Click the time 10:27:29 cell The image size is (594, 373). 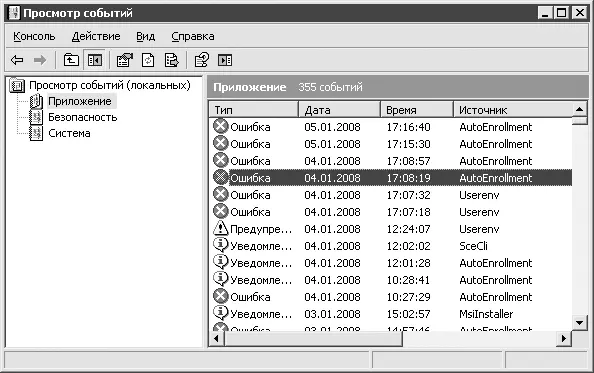pyautogui.click(x=408, y=297)
